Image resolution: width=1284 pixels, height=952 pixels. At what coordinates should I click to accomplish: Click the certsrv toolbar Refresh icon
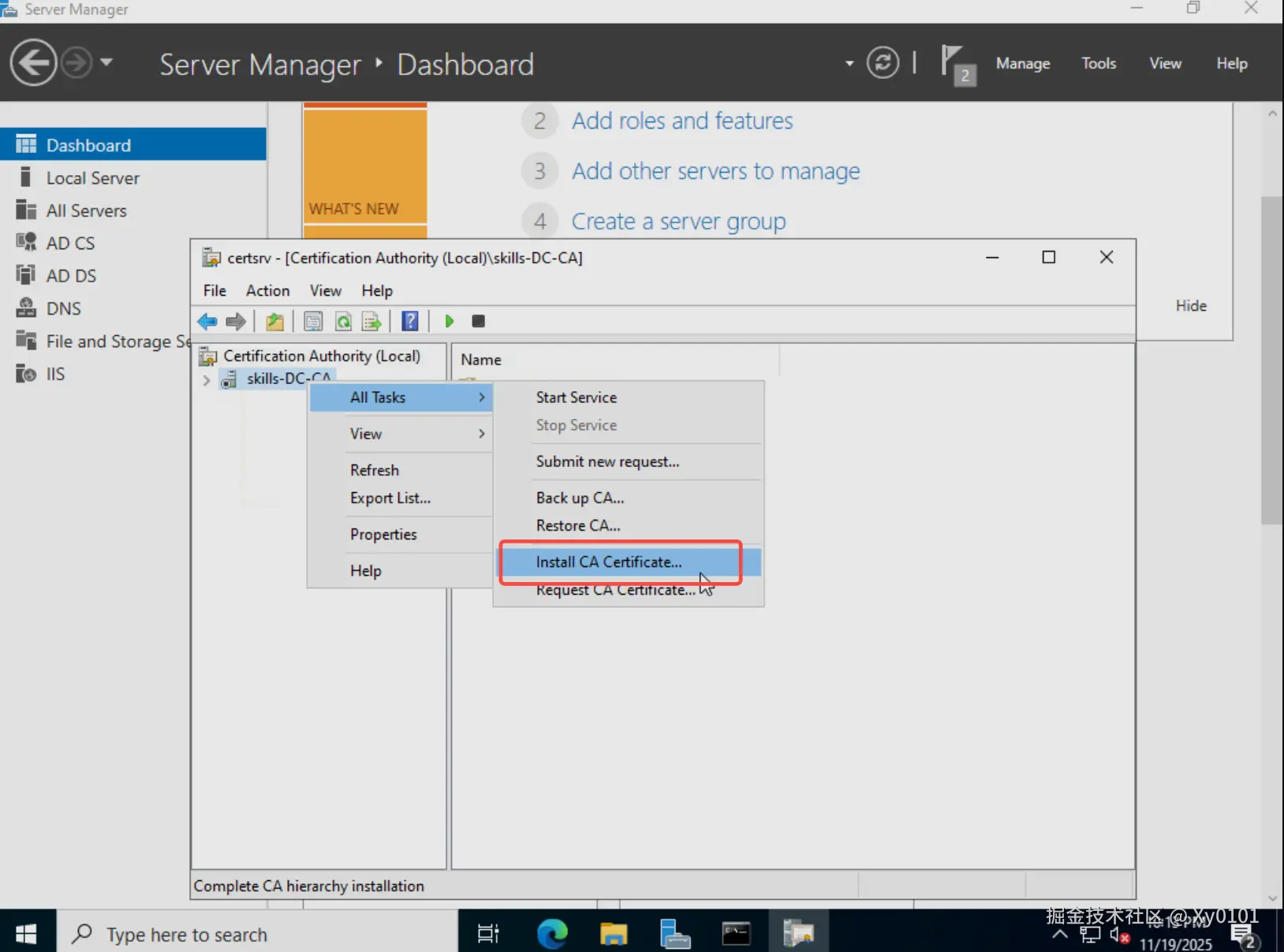[343, 321]
